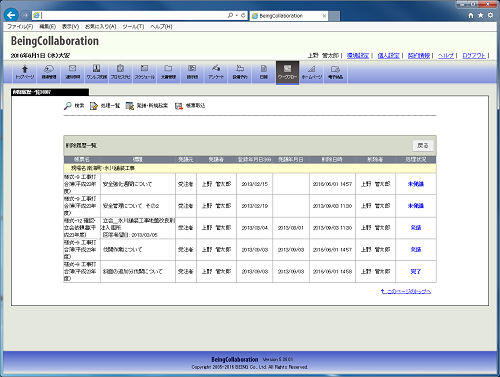
Task: Open the ヘルプ(H) menu in menu bar
Action: tap(161, 26)
